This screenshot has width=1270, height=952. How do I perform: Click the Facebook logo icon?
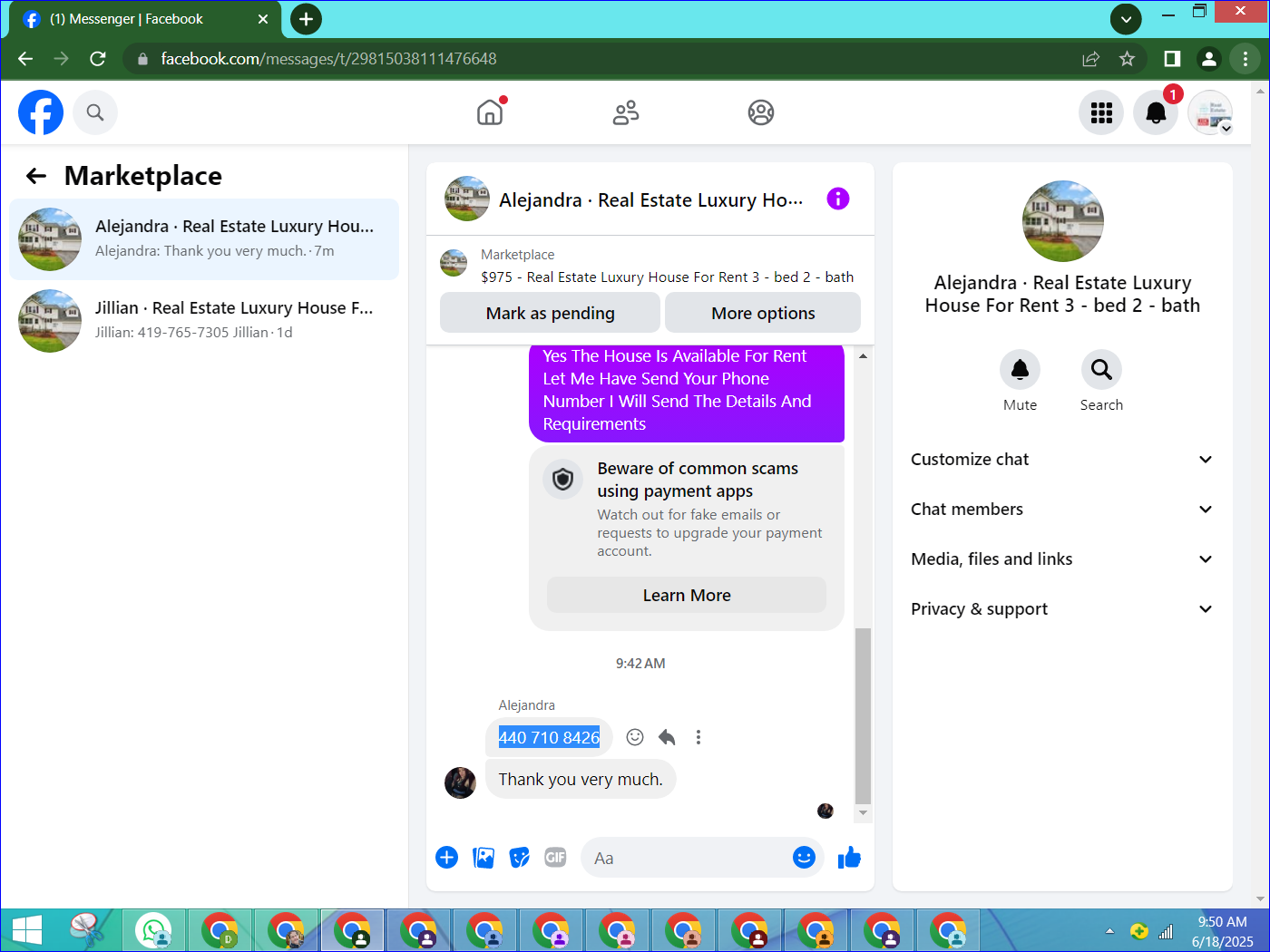point(41,112)
